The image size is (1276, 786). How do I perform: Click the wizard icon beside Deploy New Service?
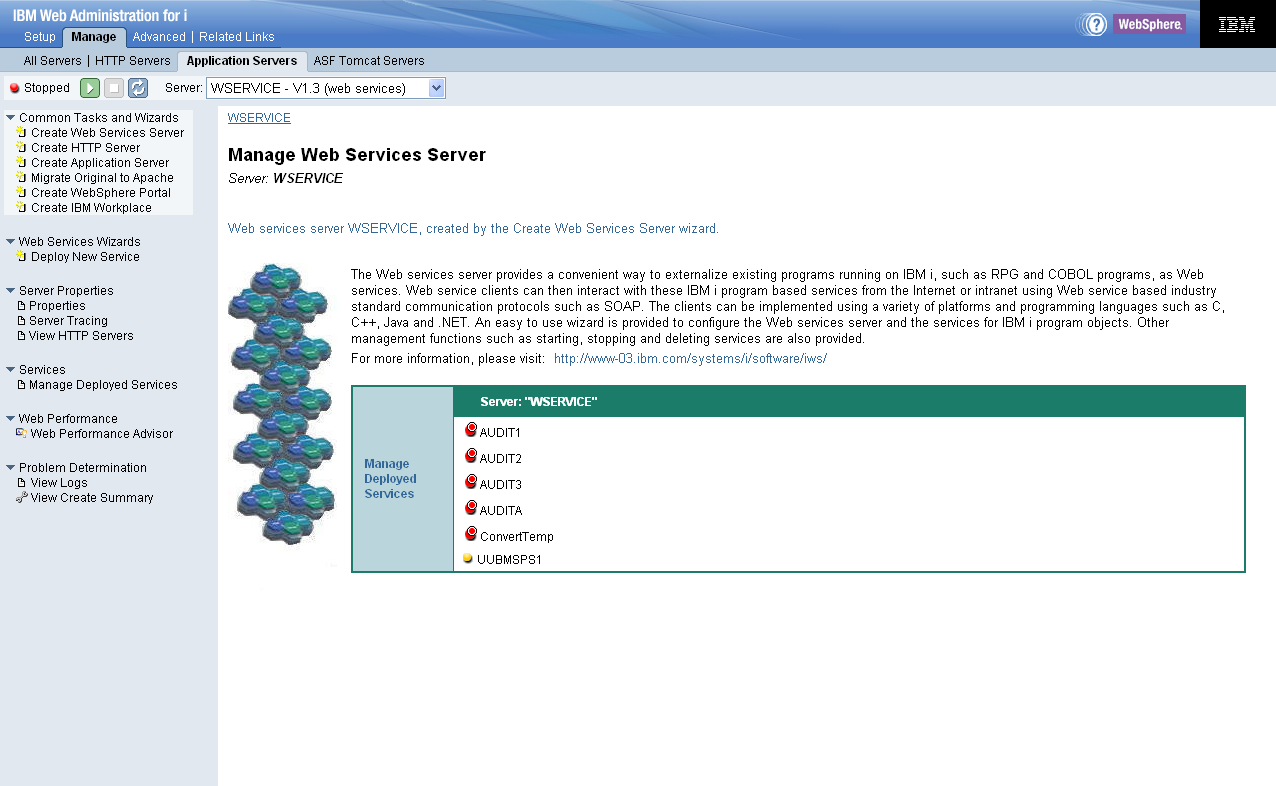coord(22,256)
